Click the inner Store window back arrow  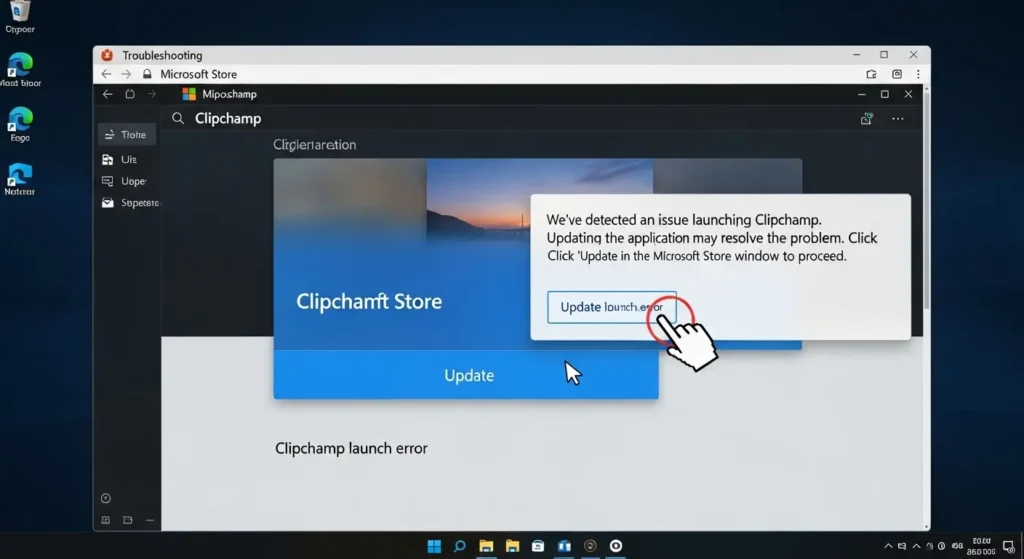[x=108, y=94]
